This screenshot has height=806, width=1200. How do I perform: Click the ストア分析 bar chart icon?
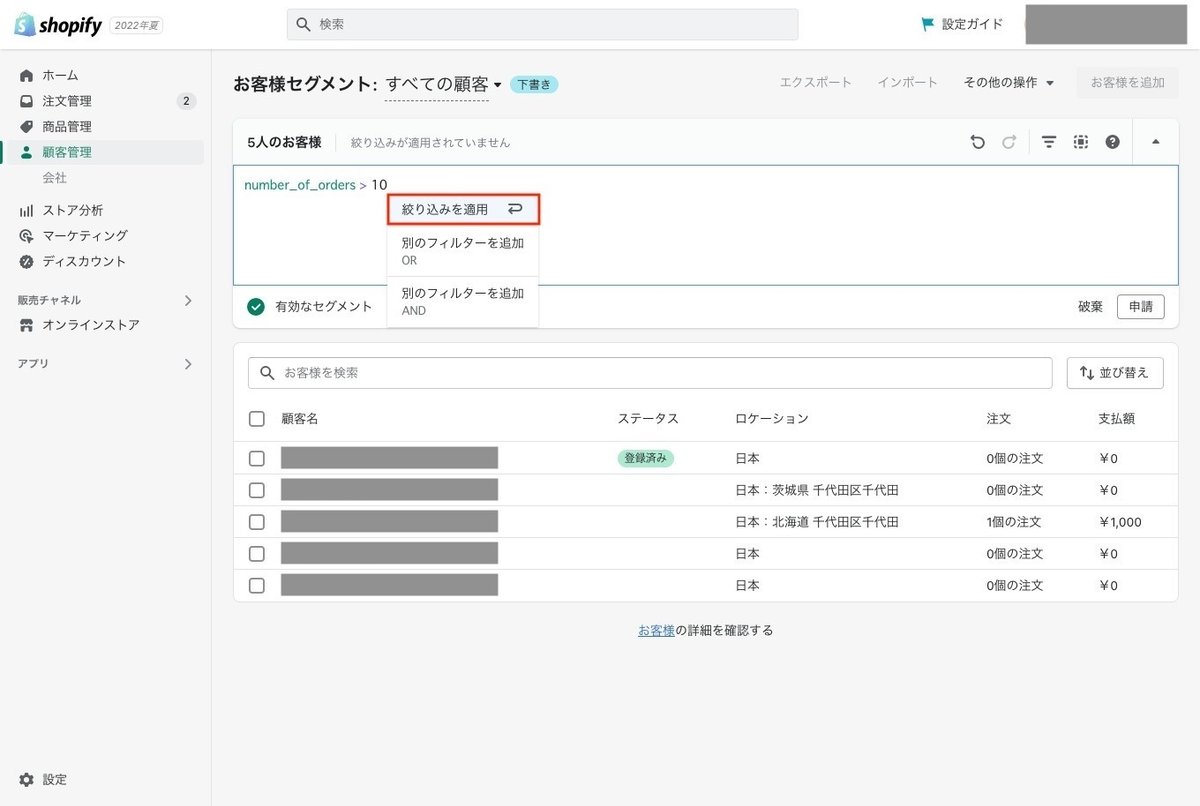(x=27, y=211)
